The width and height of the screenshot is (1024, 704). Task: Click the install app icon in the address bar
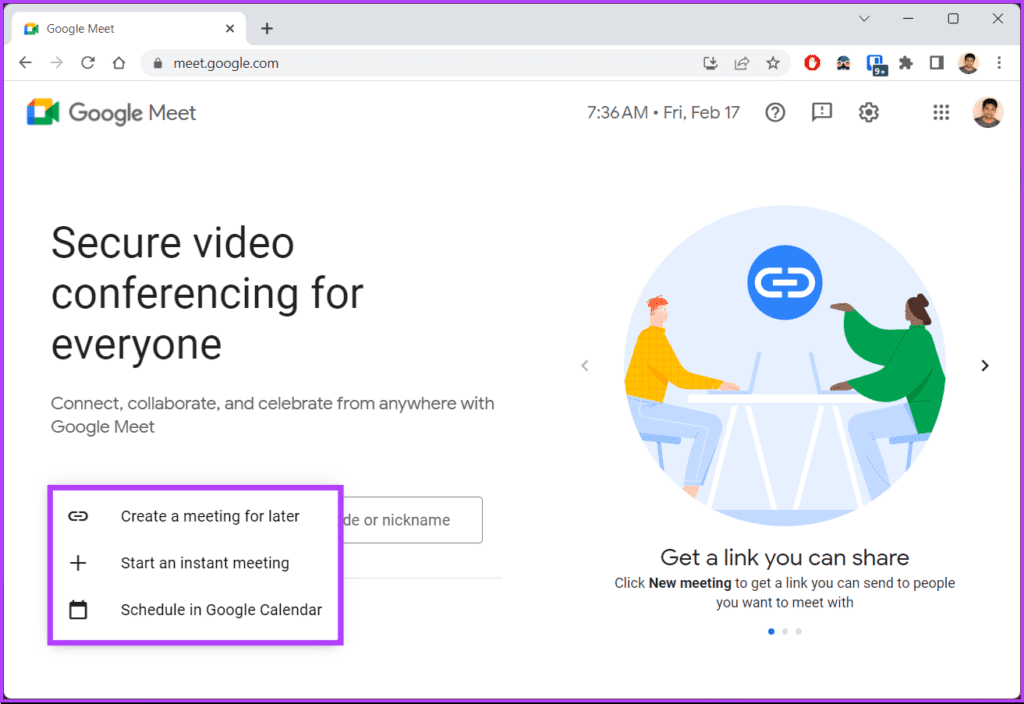click(x=710, y=63)
